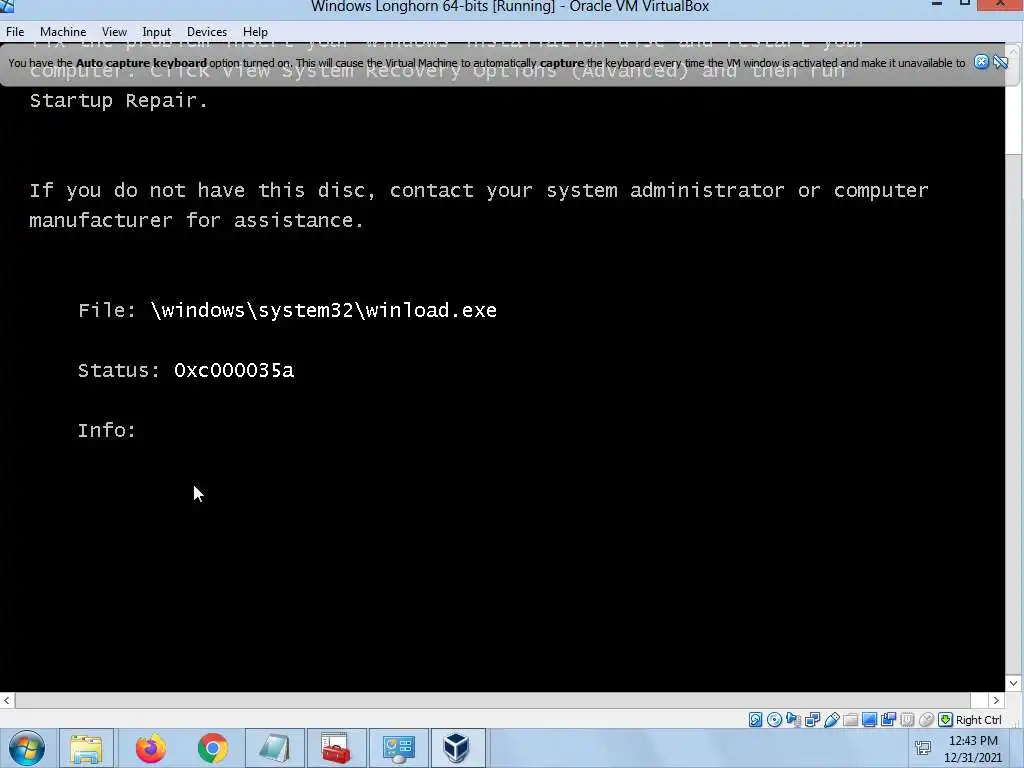Click the audio status icon

pos(793,720)
